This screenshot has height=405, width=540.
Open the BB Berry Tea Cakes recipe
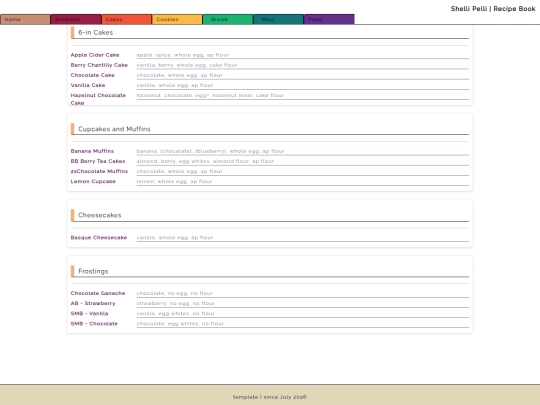[x=97, y=161]
